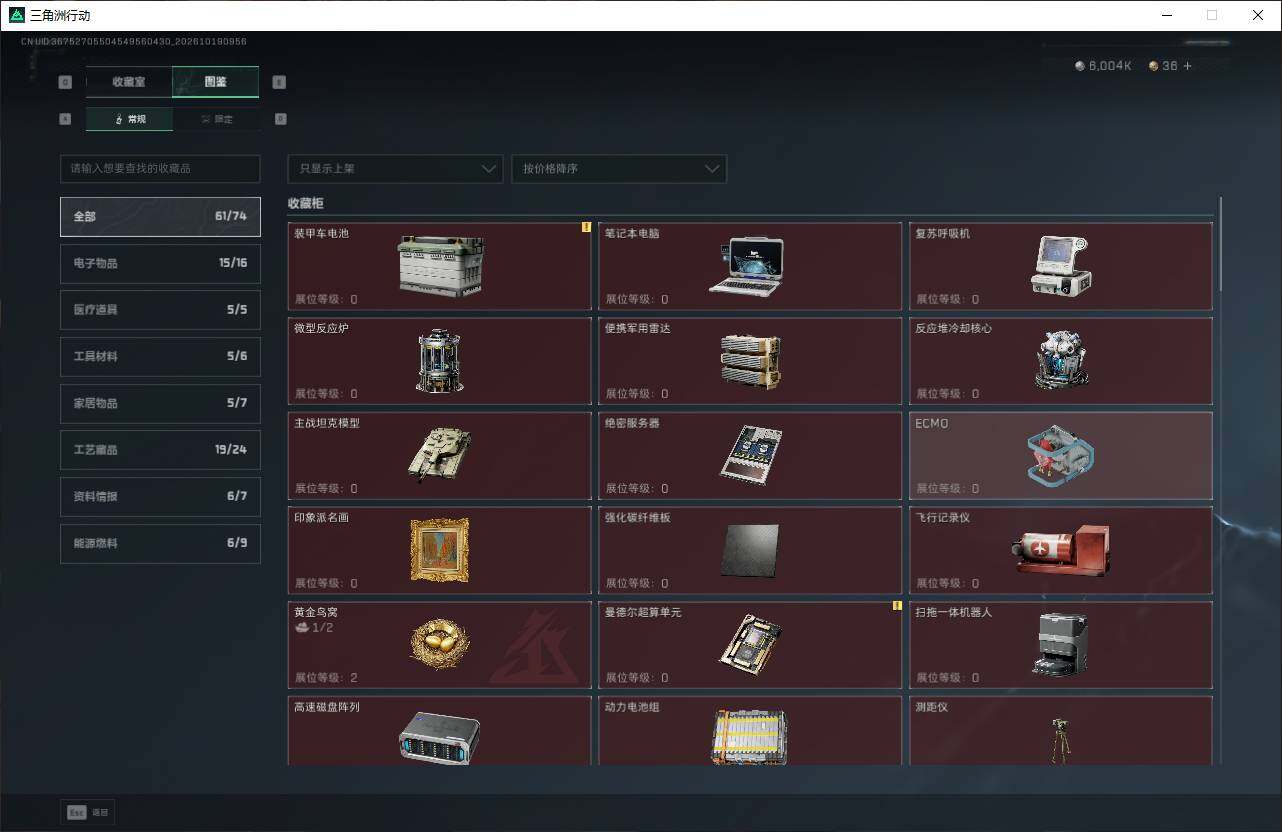Click the 复苏呼吸机 ventilator icon
Image resolution: width=1282 pixels, height=832 pixels.
click(1061, 266)
